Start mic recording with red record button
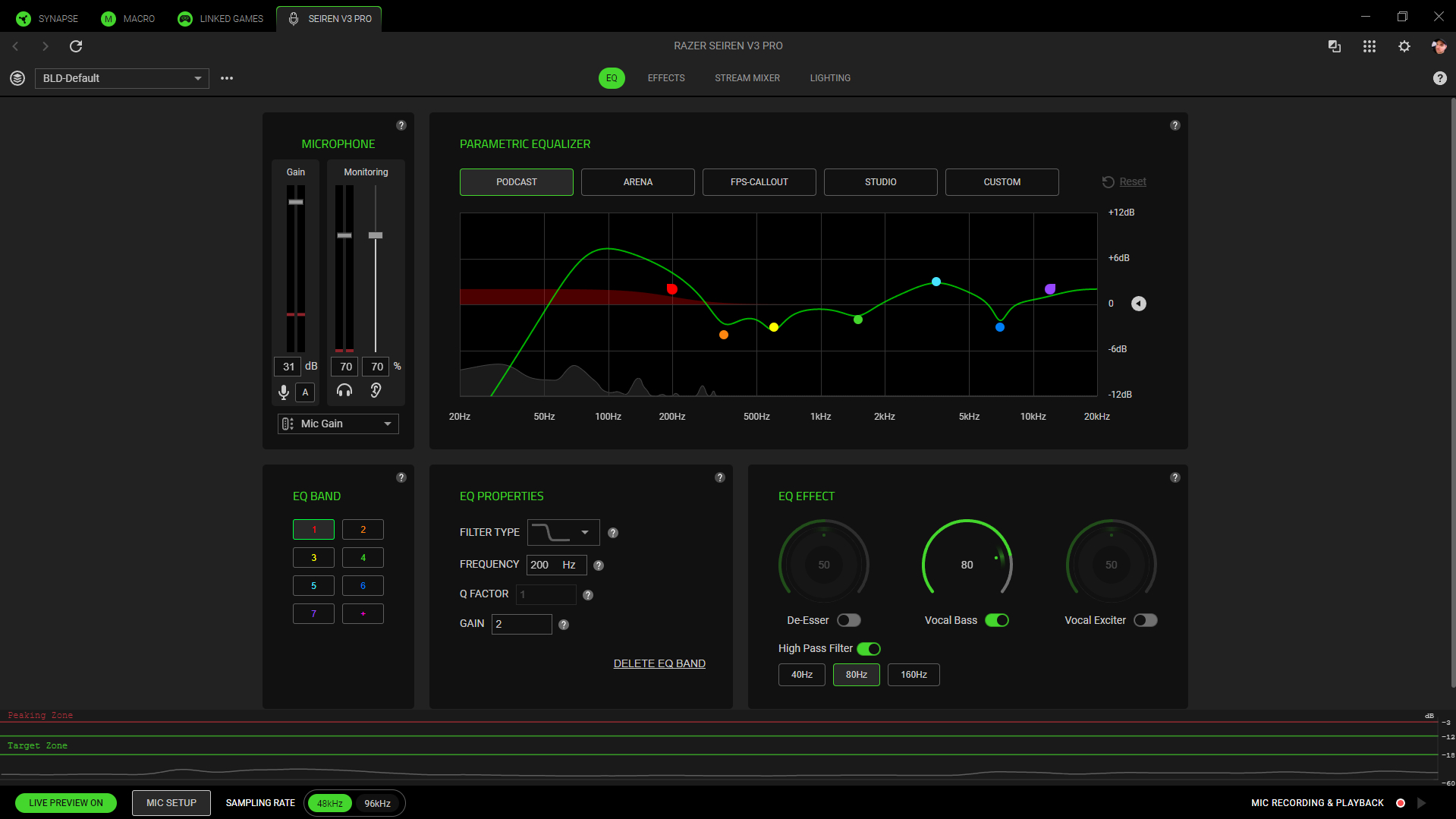1456x819 pixels. pyautogui.click(x=1401, y=803)
